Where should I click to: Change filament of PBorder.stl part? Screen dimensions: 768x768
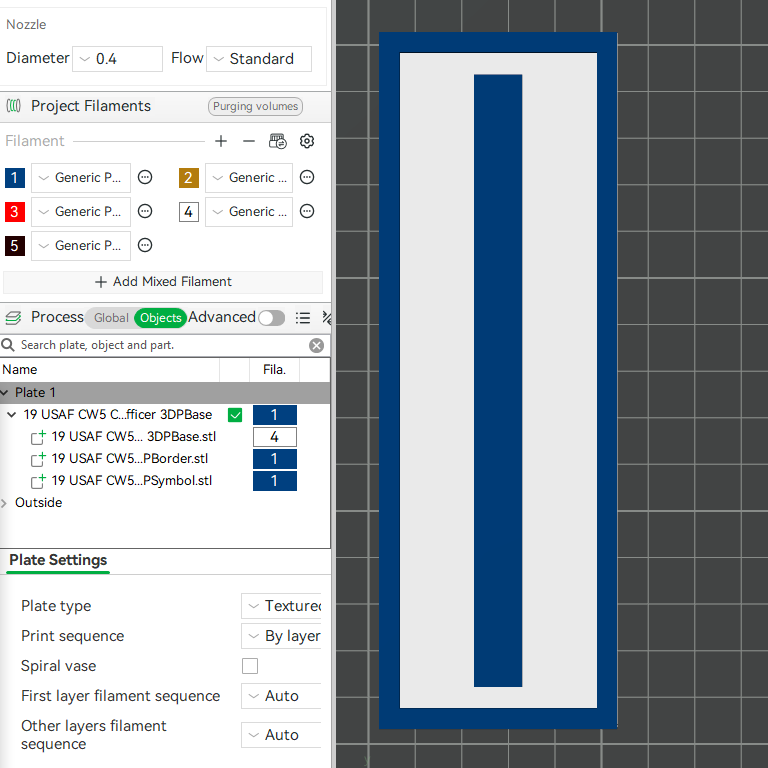[275, 459]
